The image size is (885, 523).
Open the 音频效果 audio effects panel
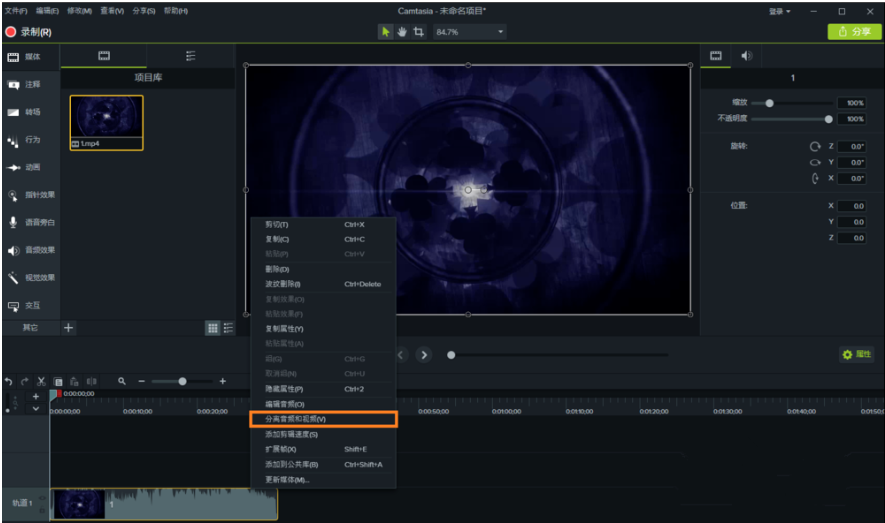(x=31, y=250)
